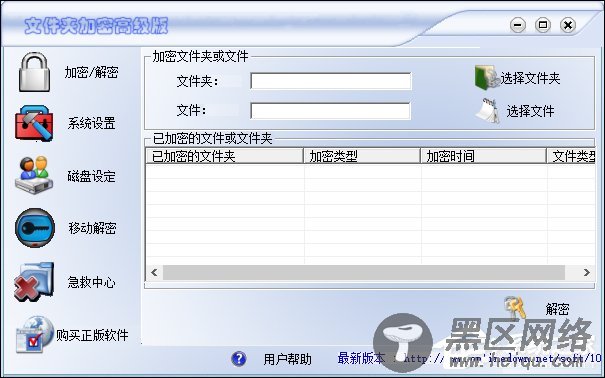Screen dimensions: 605x378
Task: Open 加密/解密 section label
Action: coord(91,72)
